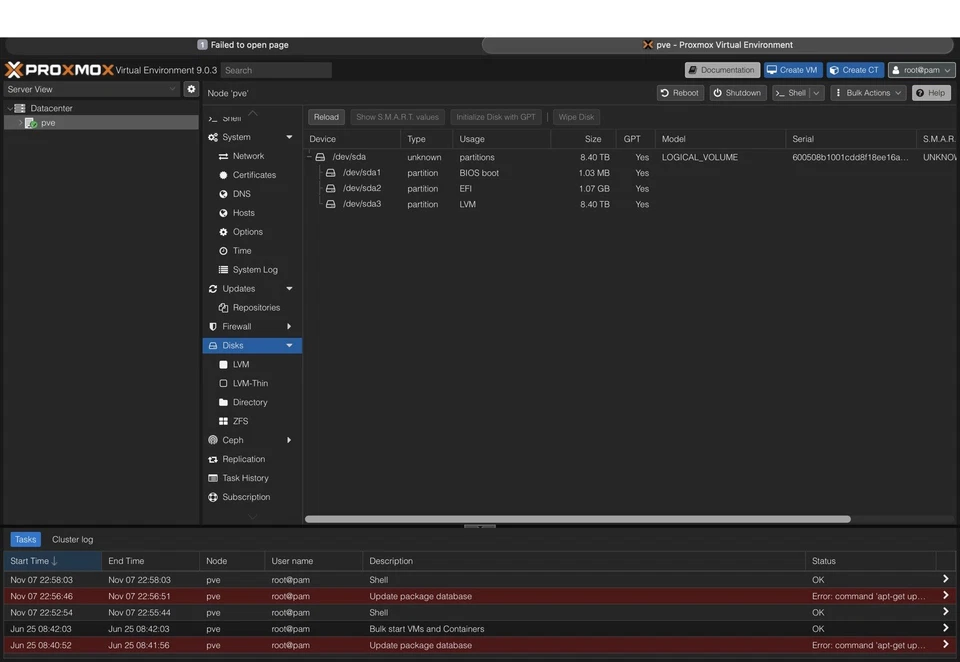The width and height of the screenshot is (960, 662).
Task: Click the Reload disks button
Action: pyautogui.click(x=326, y=117)
